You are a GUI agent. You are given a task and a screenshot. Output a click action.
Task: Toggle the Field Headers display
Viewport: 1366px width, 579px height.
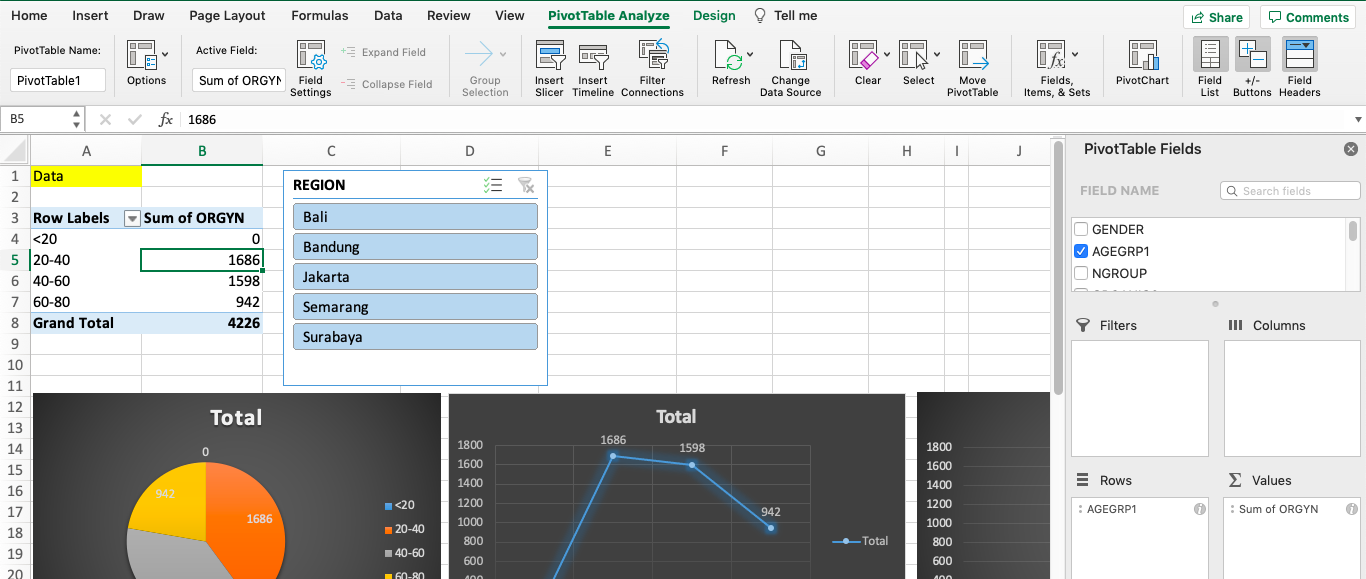coord(1300,68)
